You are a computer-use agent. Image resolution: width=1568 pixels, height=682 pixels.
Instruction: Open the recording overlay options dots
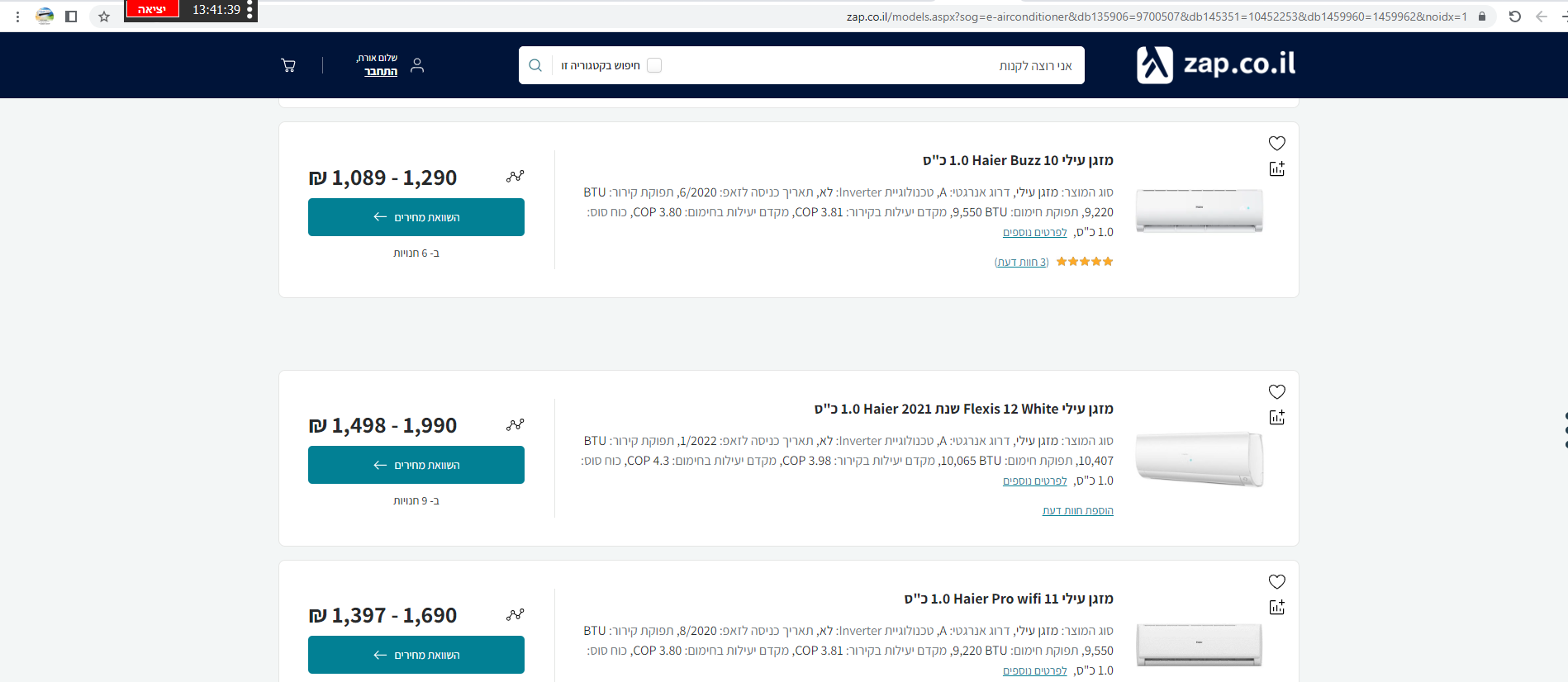(249, 10)
